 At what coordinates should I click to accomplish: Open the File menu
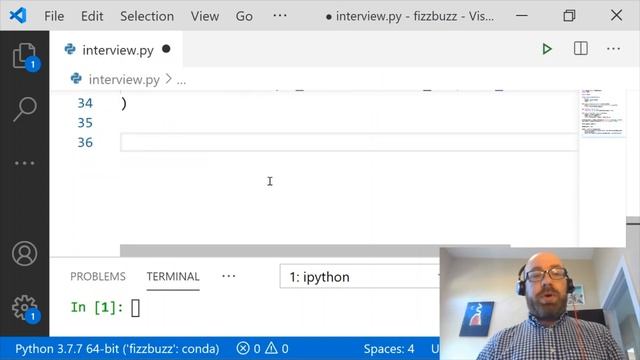coord(54,16)
